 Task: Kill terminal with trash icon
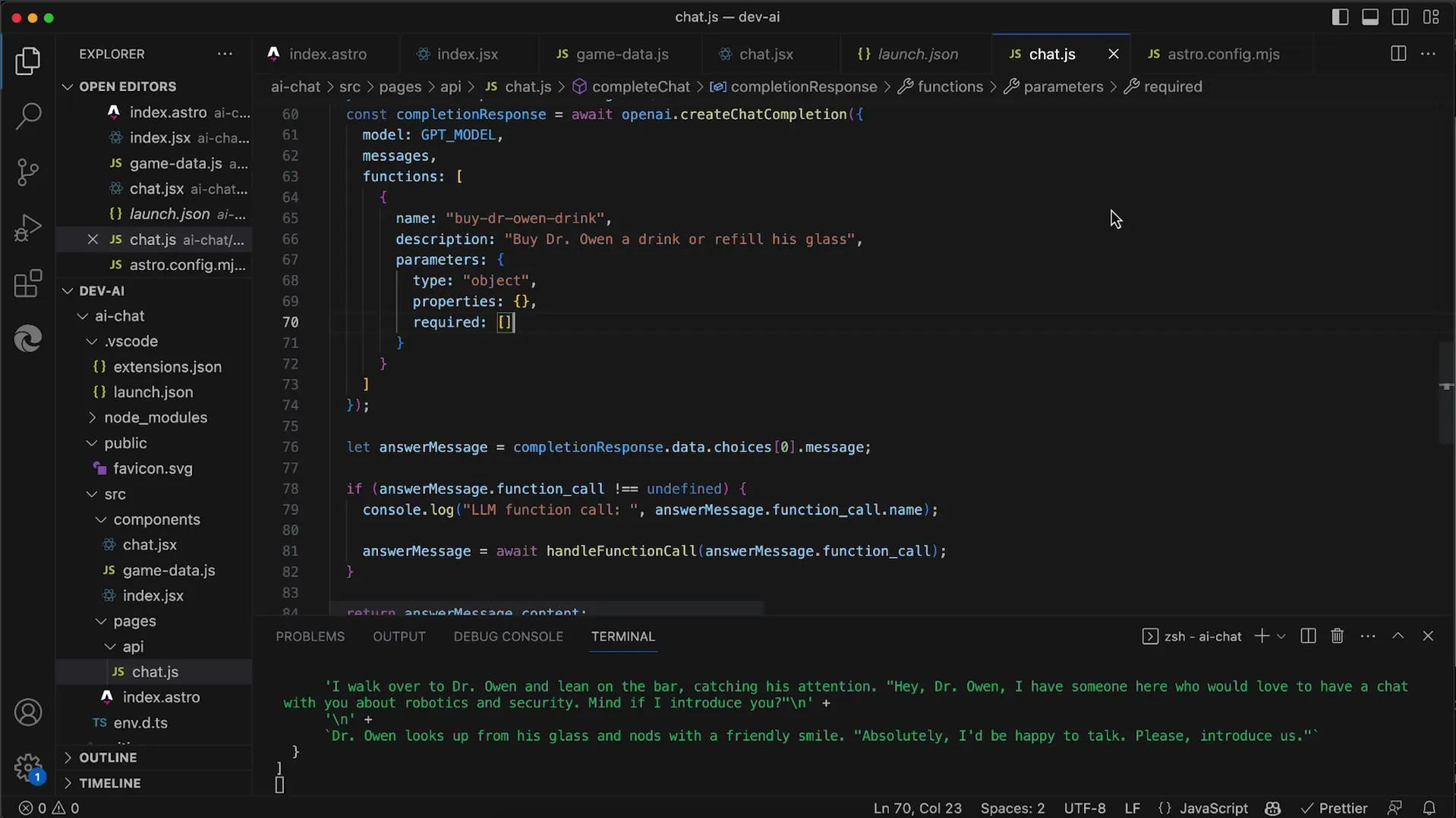pyautogui.click(x=1338, y=636)
